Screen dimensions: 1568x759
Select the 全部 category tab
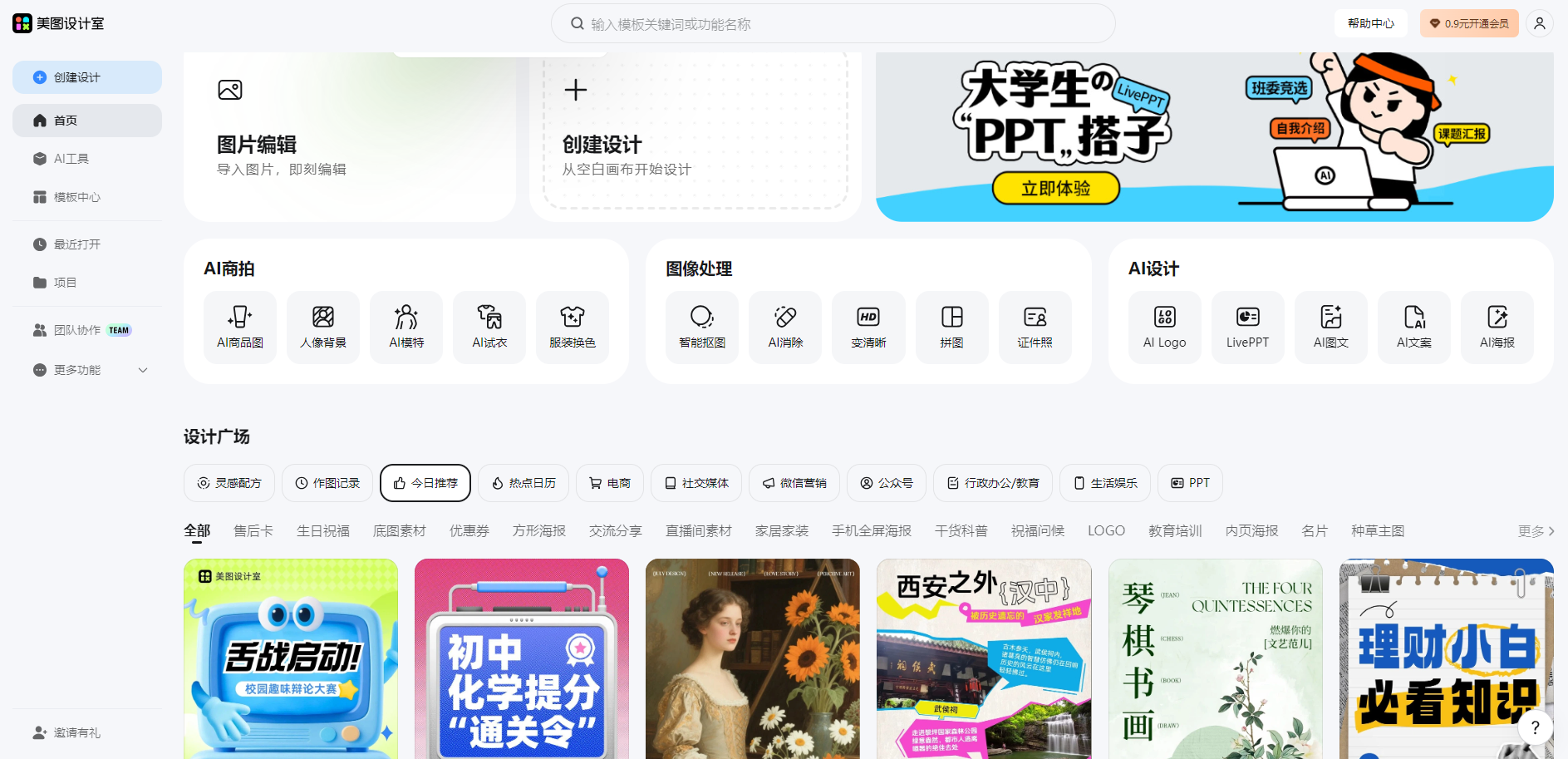[197, 530]
